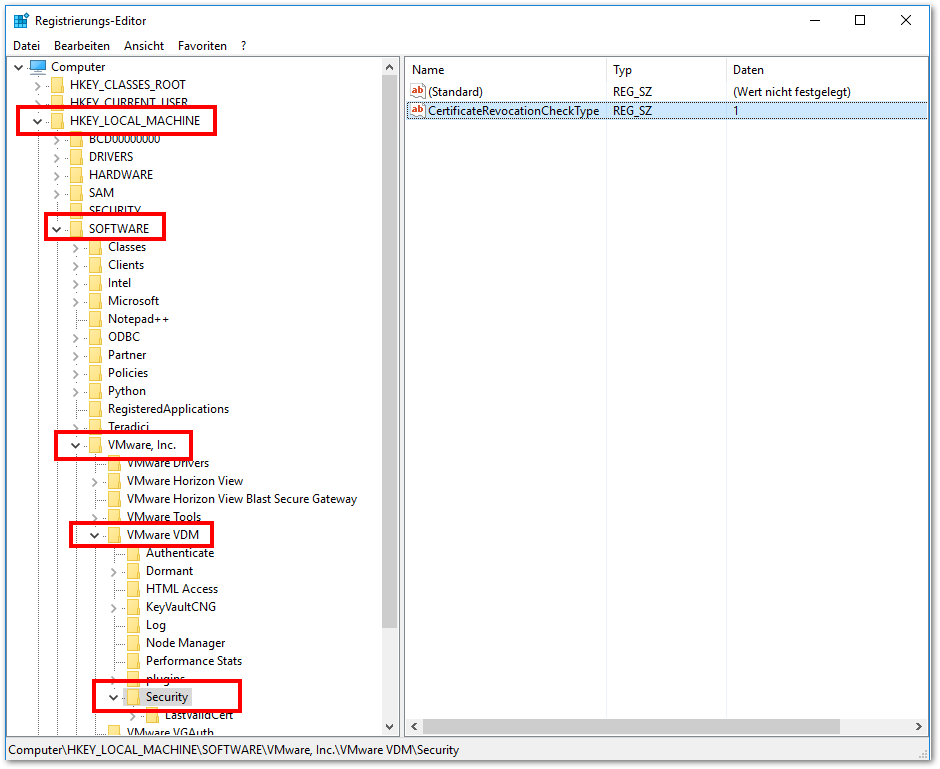Image resolution: width=940 pixels, height=769 pixels.
Task: Collapse the SOFTWARE key chevron
Action: (56, 229)
